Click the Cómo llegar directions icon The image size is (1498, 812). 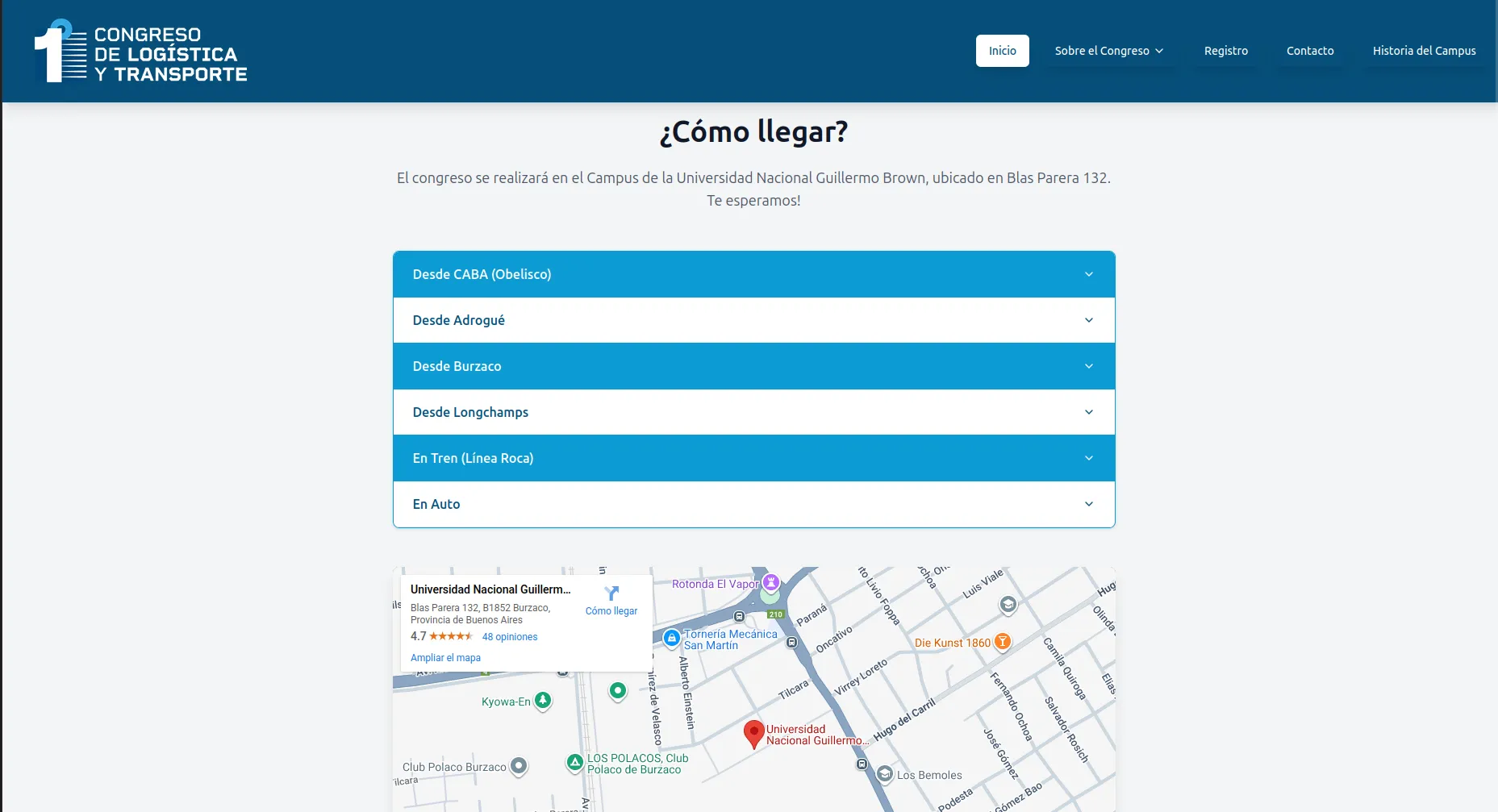point(611,594)
